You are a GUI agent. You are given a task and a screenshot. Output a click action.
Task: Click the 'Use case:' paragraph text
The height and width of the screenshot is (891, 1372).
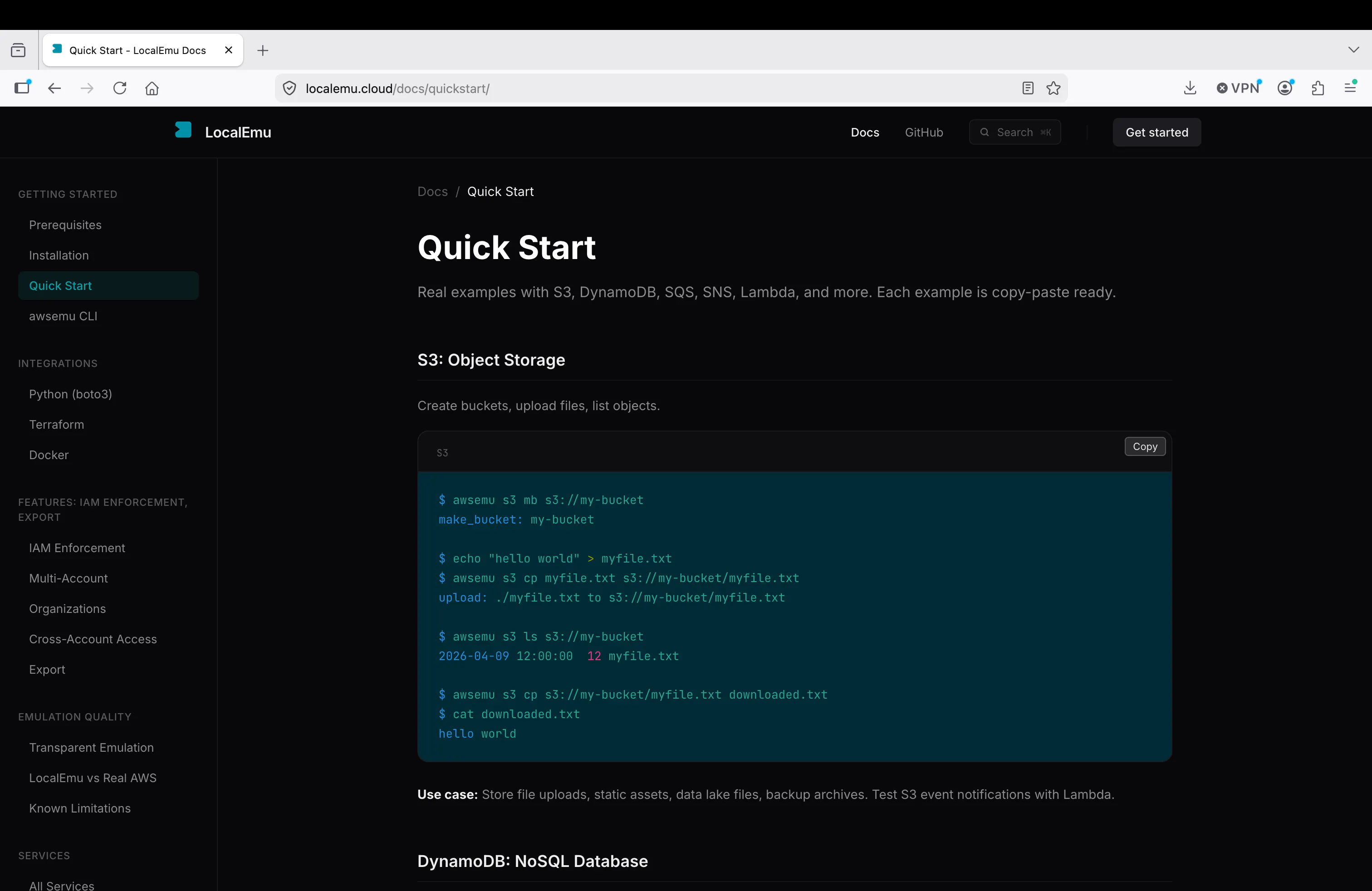click(x=765, y=795)
